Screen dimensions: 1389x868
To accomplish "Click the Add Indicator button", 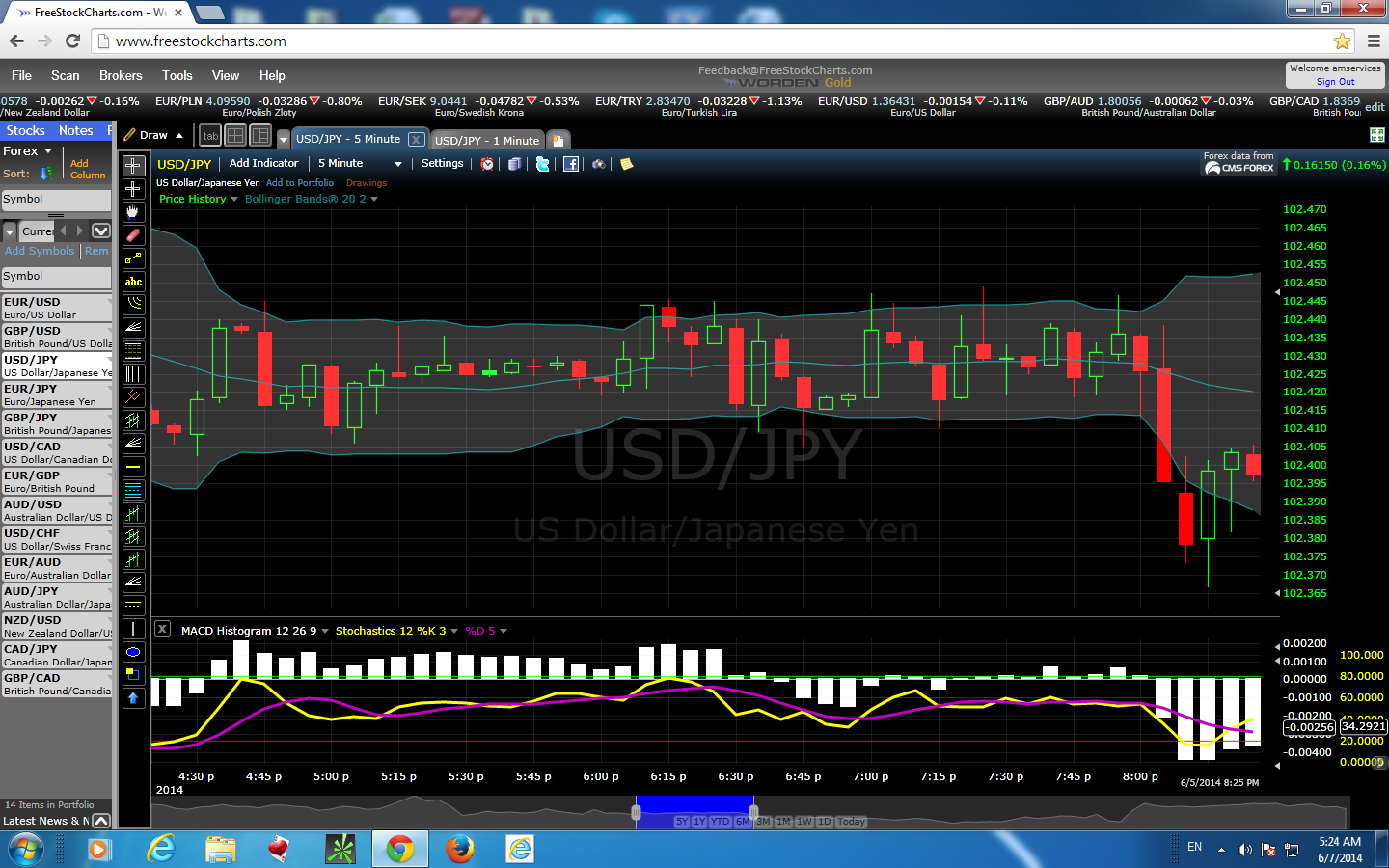I will coord(263,163).
